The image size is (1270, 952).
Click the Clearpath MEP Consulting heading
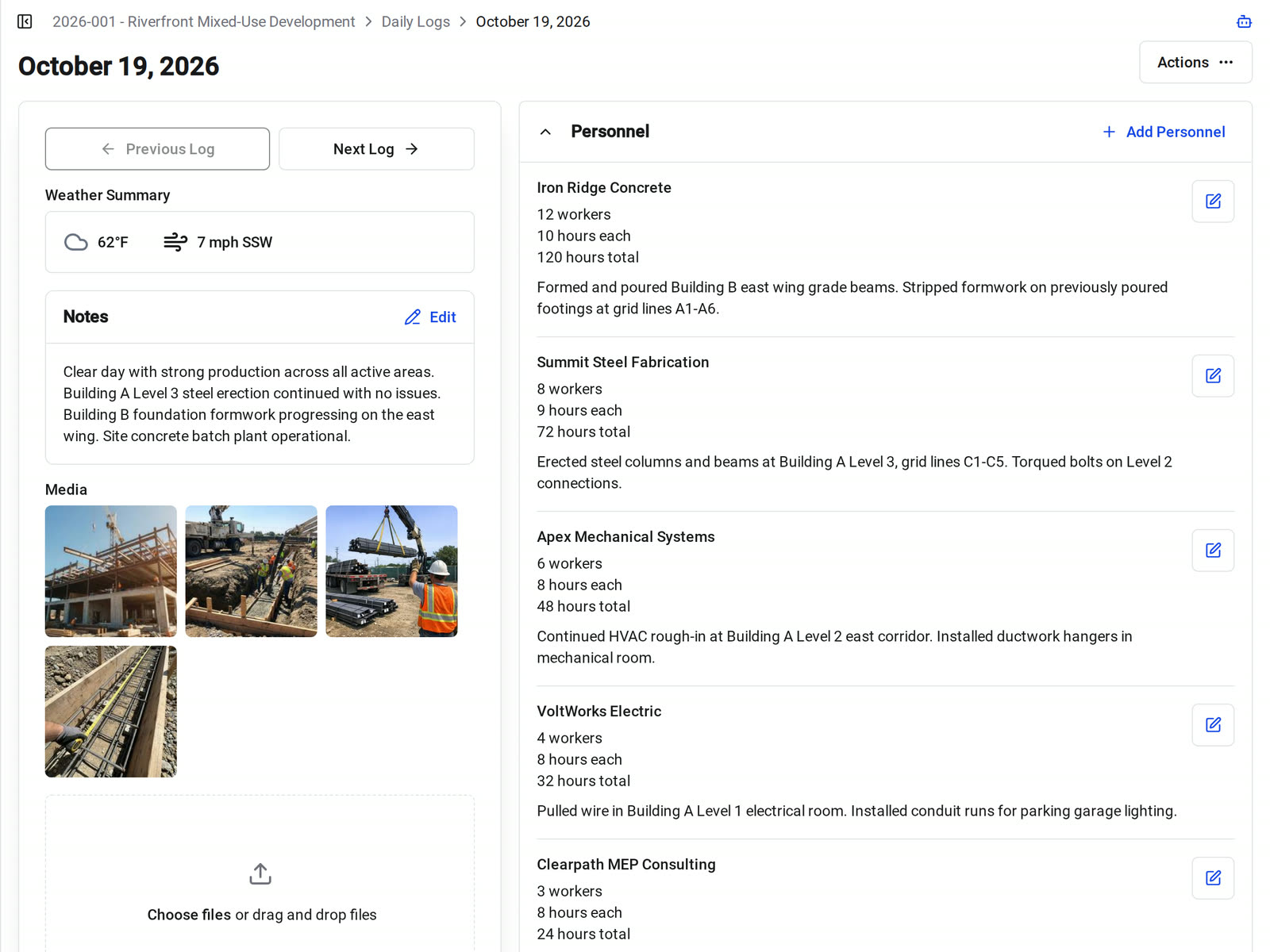(x=626, y=865)
